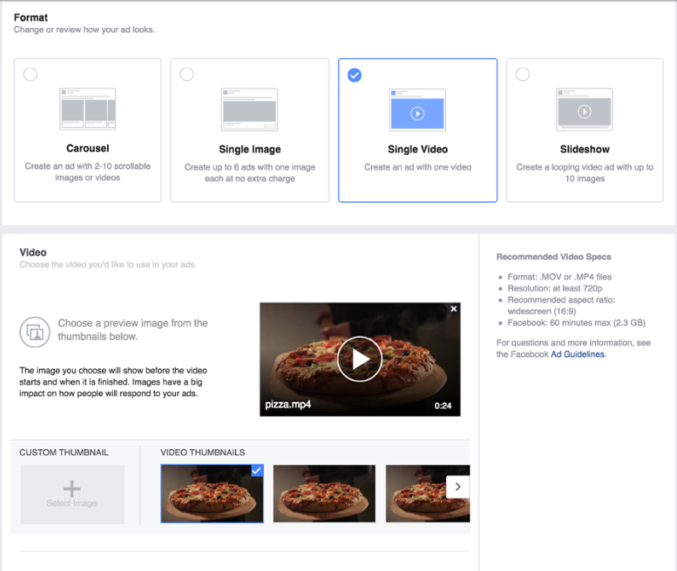Select the Single Image radio button
The width and height of the screenshot is (677, 571).
click(187, 74)
